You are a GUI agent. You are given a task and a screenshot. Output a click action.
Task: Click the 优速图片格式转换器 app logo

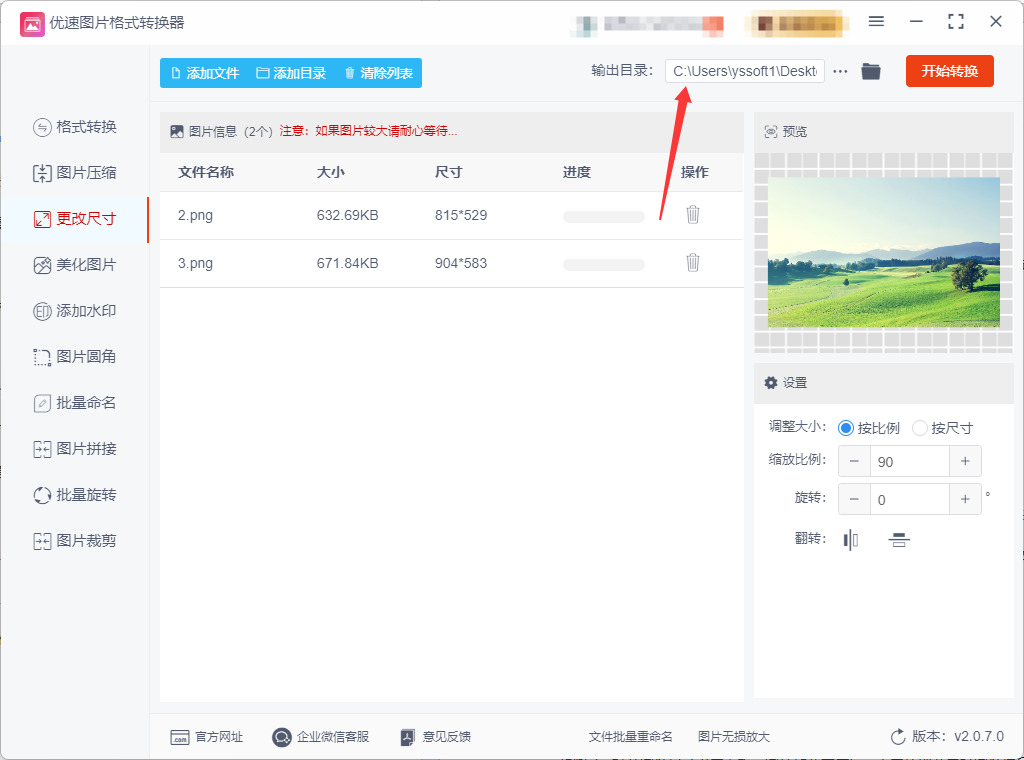(x=32, y=24)
